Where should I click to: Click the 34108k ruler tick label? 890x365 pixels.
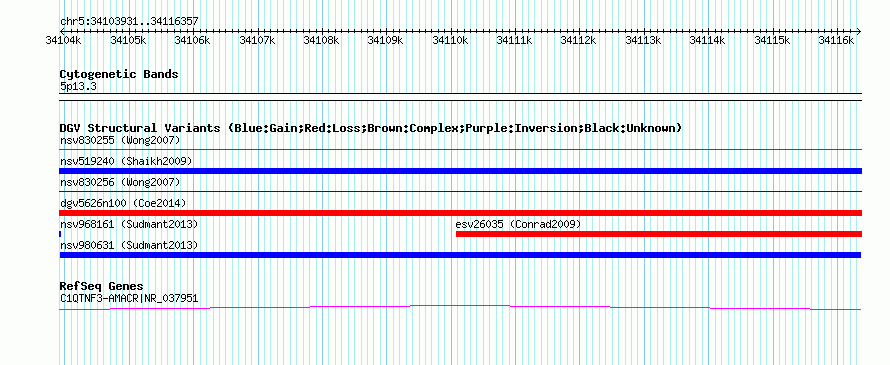321,40
